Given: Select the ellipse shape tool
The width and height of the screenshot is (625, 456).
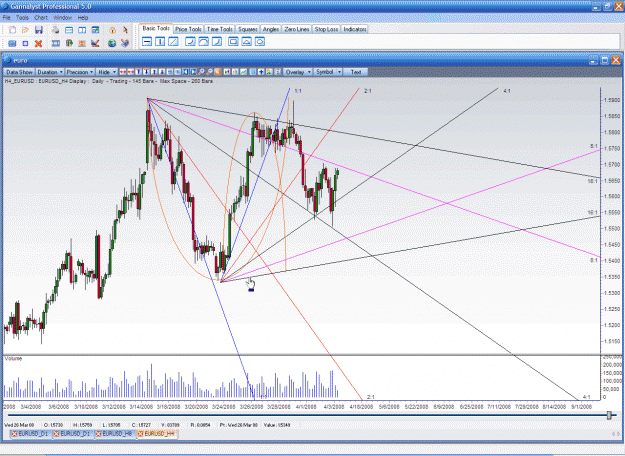Looking at the screenshot, I should pyautogui.click(x=260, y=41).
